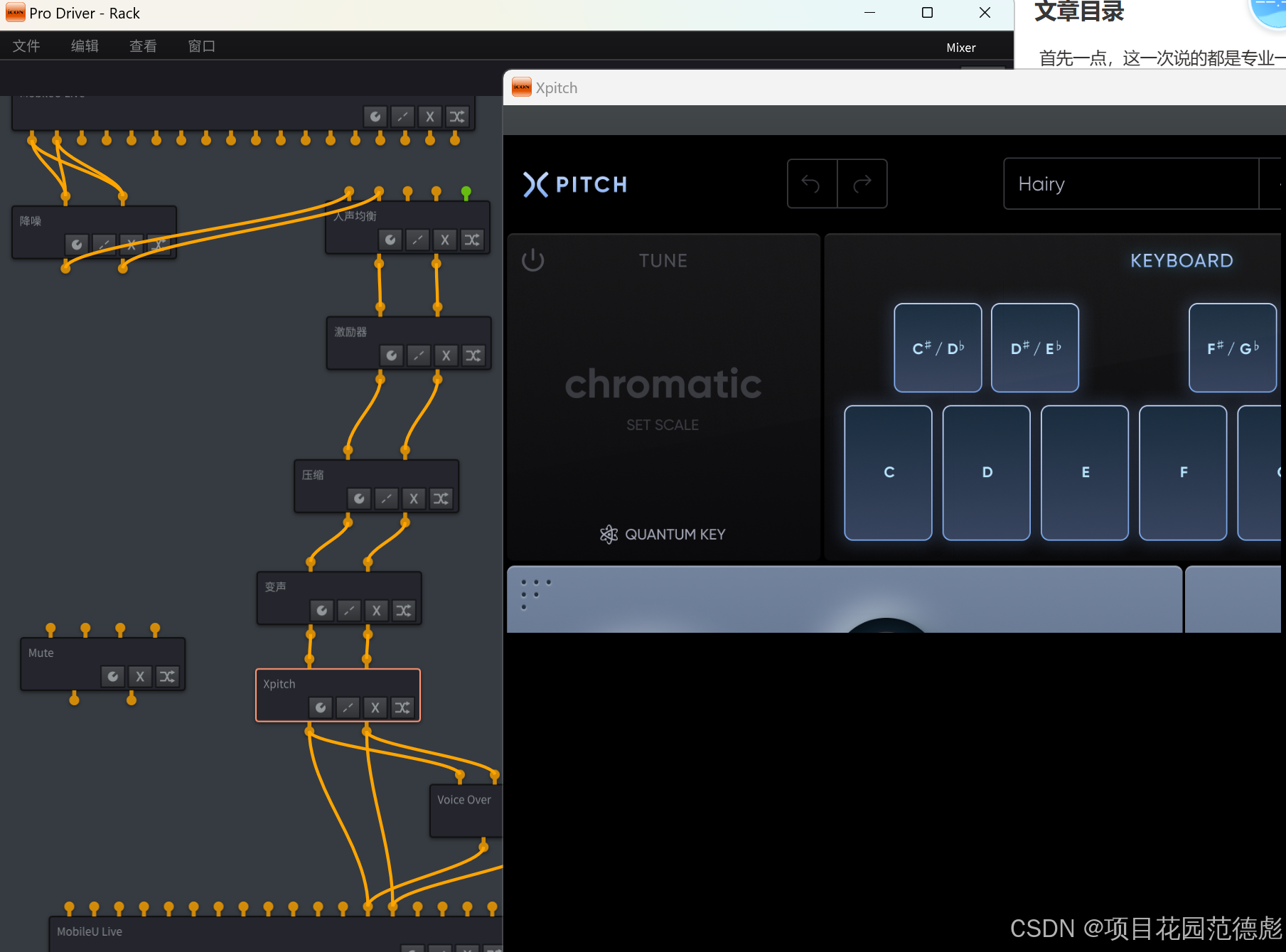Click the slash icon on the 变声 node
Screen dimensions: 1286x952
349,611
